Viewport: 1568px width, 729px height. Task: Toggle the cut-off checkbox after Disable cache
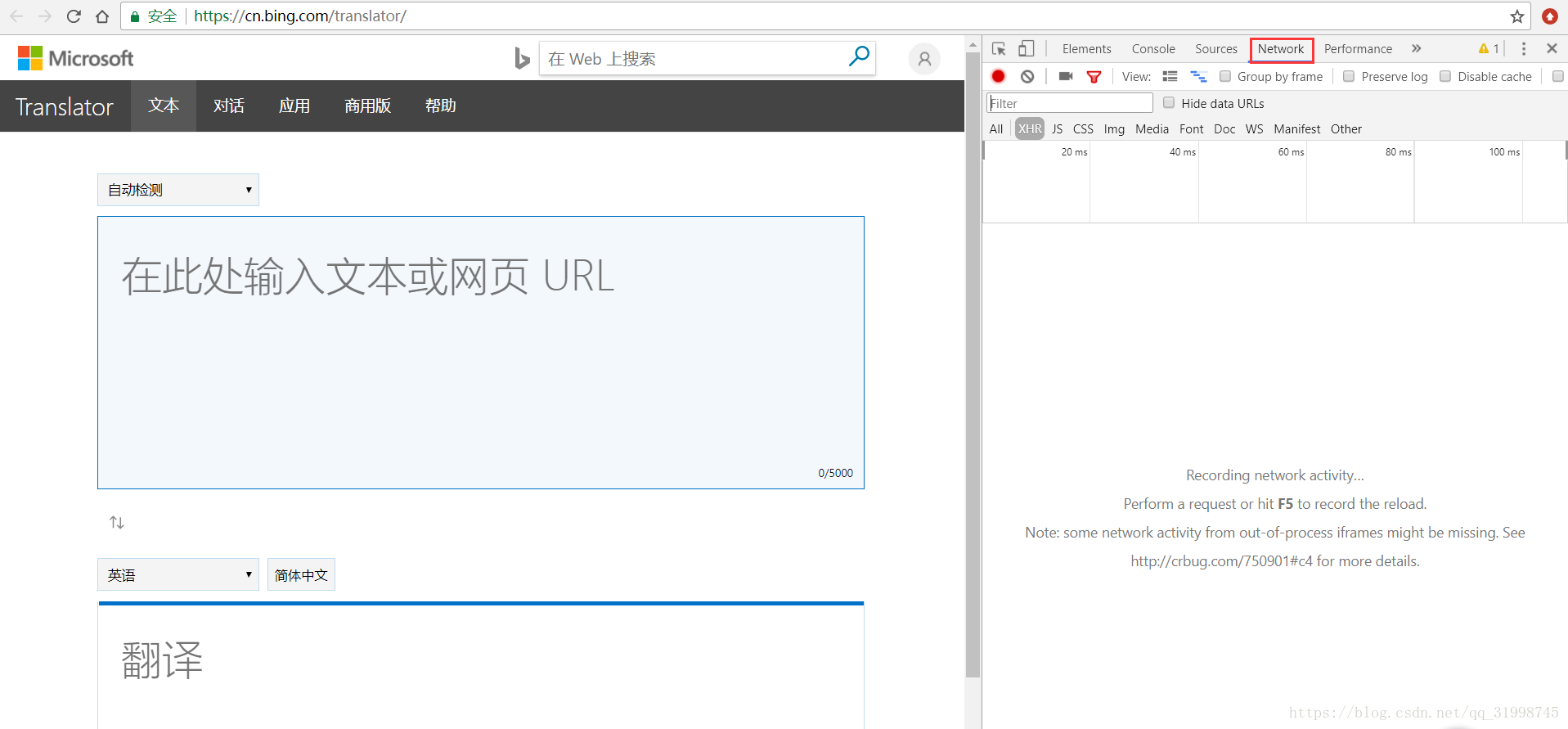[x=1558, y=76]
